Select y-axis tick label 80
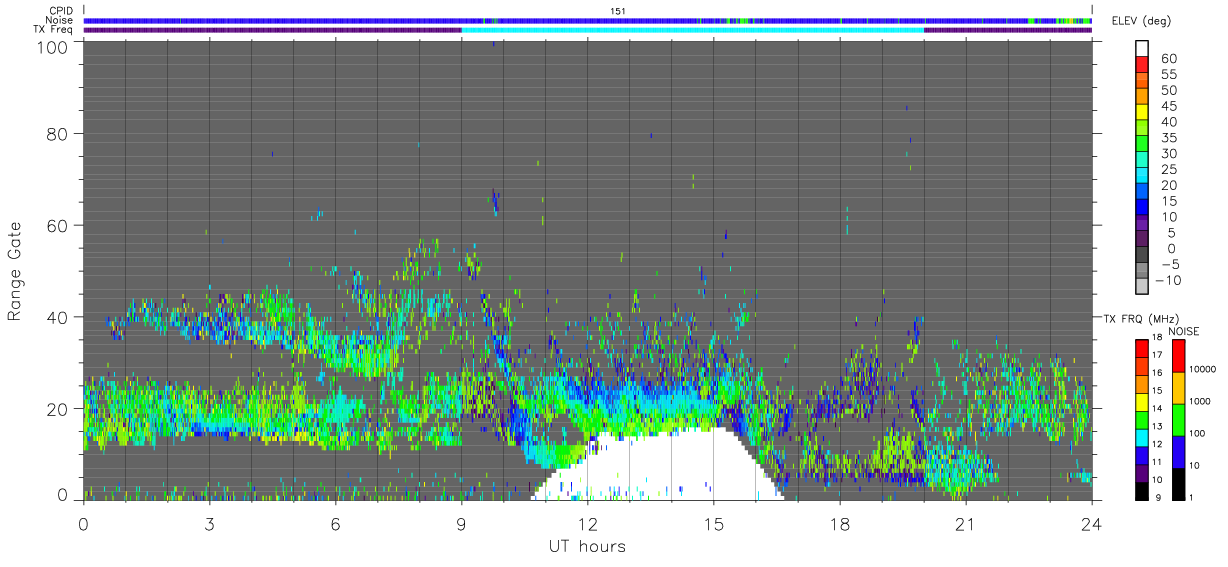 tap(57, 133)
